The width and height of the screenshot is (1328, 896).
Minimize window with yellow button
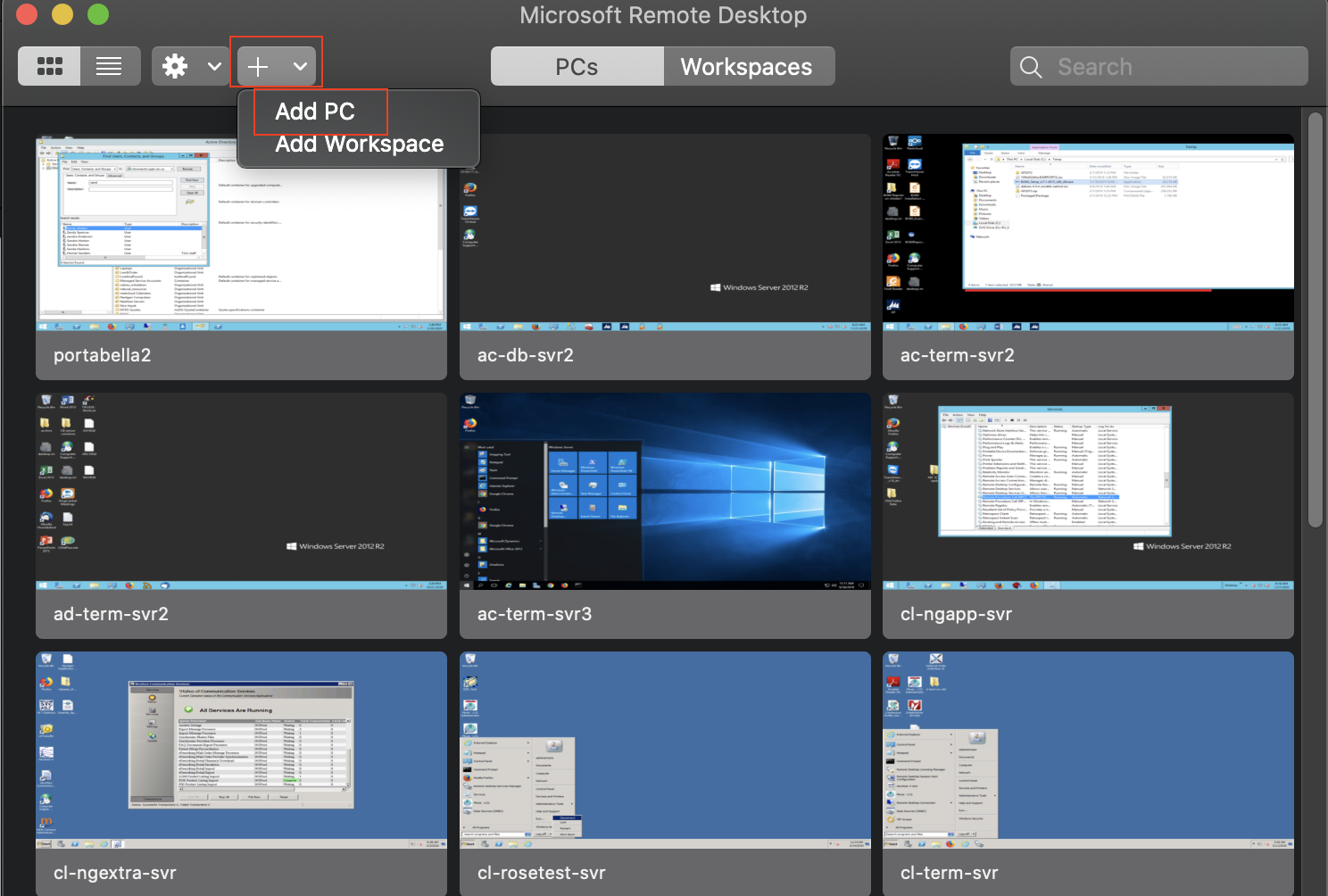click(62, 14)
